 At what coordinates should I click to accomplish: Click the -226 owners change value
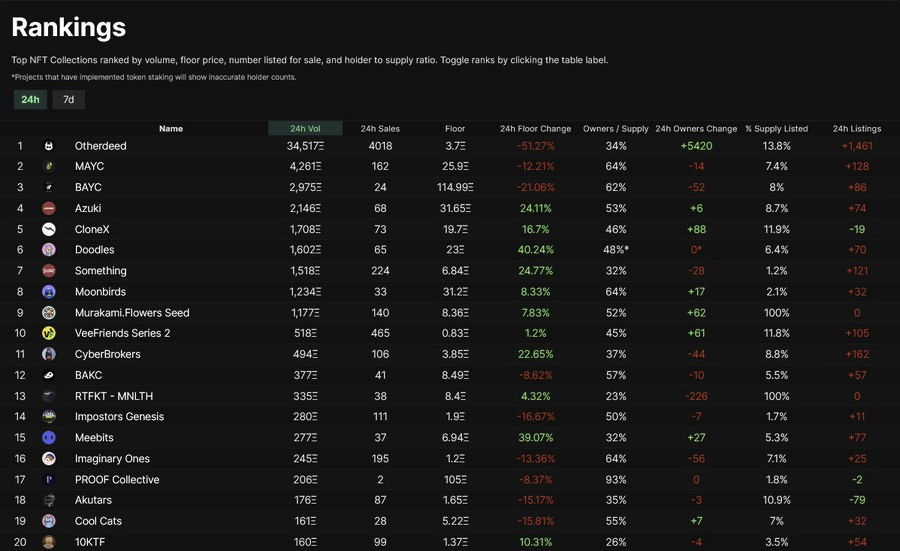pyautogui.click(x=696, y=396)
